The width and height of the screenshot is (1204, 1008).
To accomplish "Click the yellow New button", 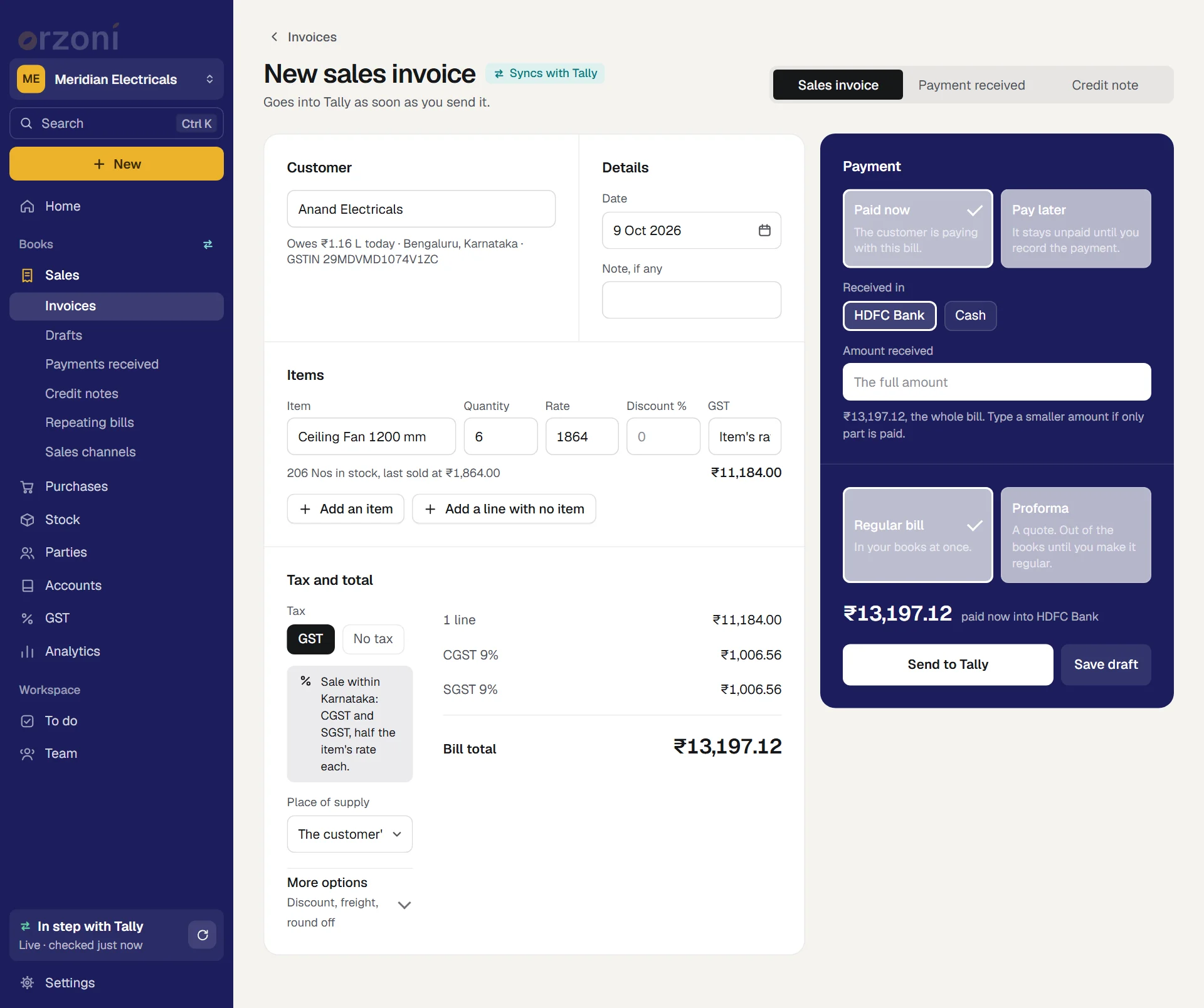I will coord(117,164).
